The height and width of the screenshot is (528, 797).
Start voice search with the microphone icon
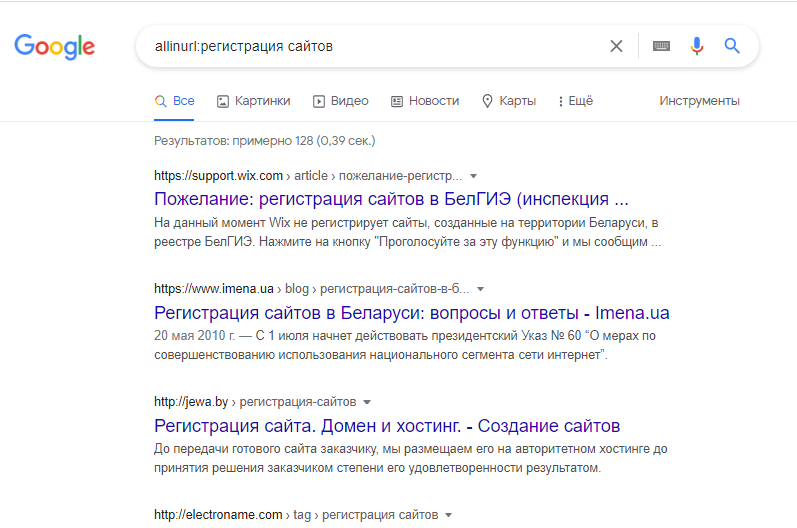click(697, 46)
